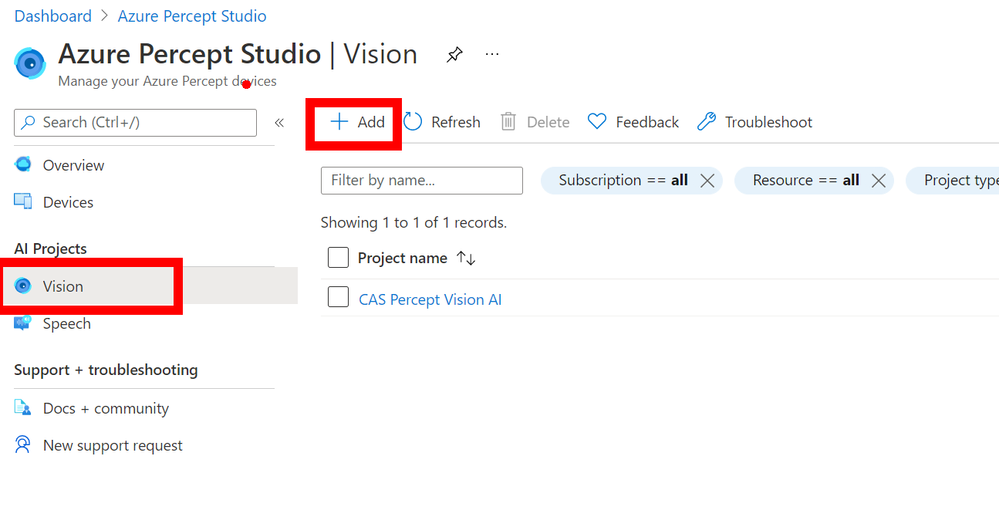The width and height of the screenshot is (999, 524).
Task: Navigate to Dashboard breadcrumb
Action: [53, 16]
